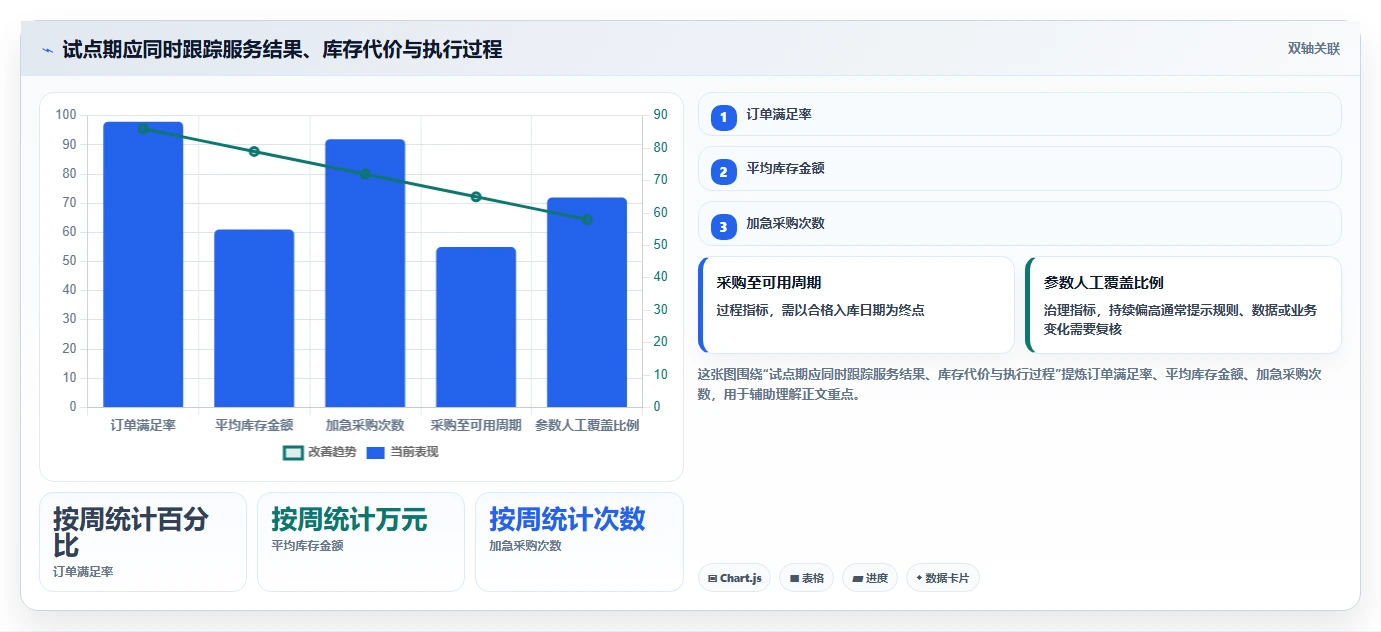Click the number 3 badge
Screen dimensions: 1381x632
pyautogui.click(x=724, y=227)
